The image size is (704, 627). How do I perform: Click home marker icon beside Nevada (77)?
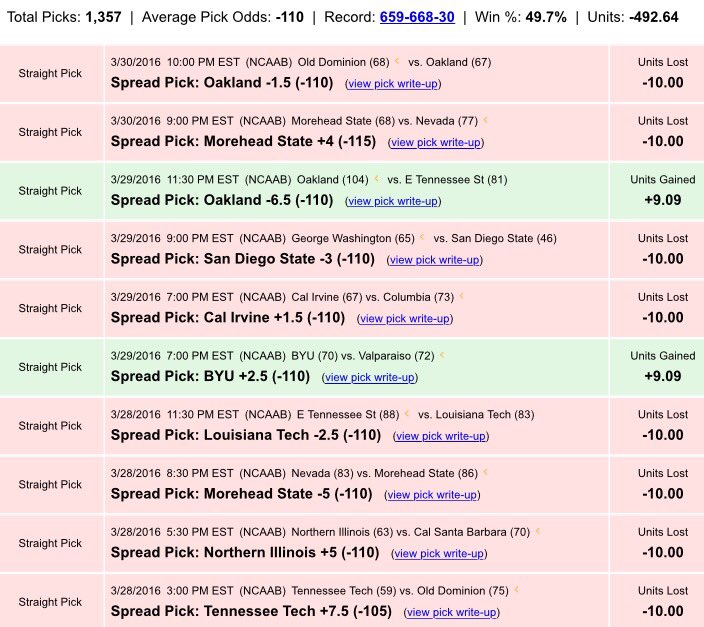[x=485, y=119]
